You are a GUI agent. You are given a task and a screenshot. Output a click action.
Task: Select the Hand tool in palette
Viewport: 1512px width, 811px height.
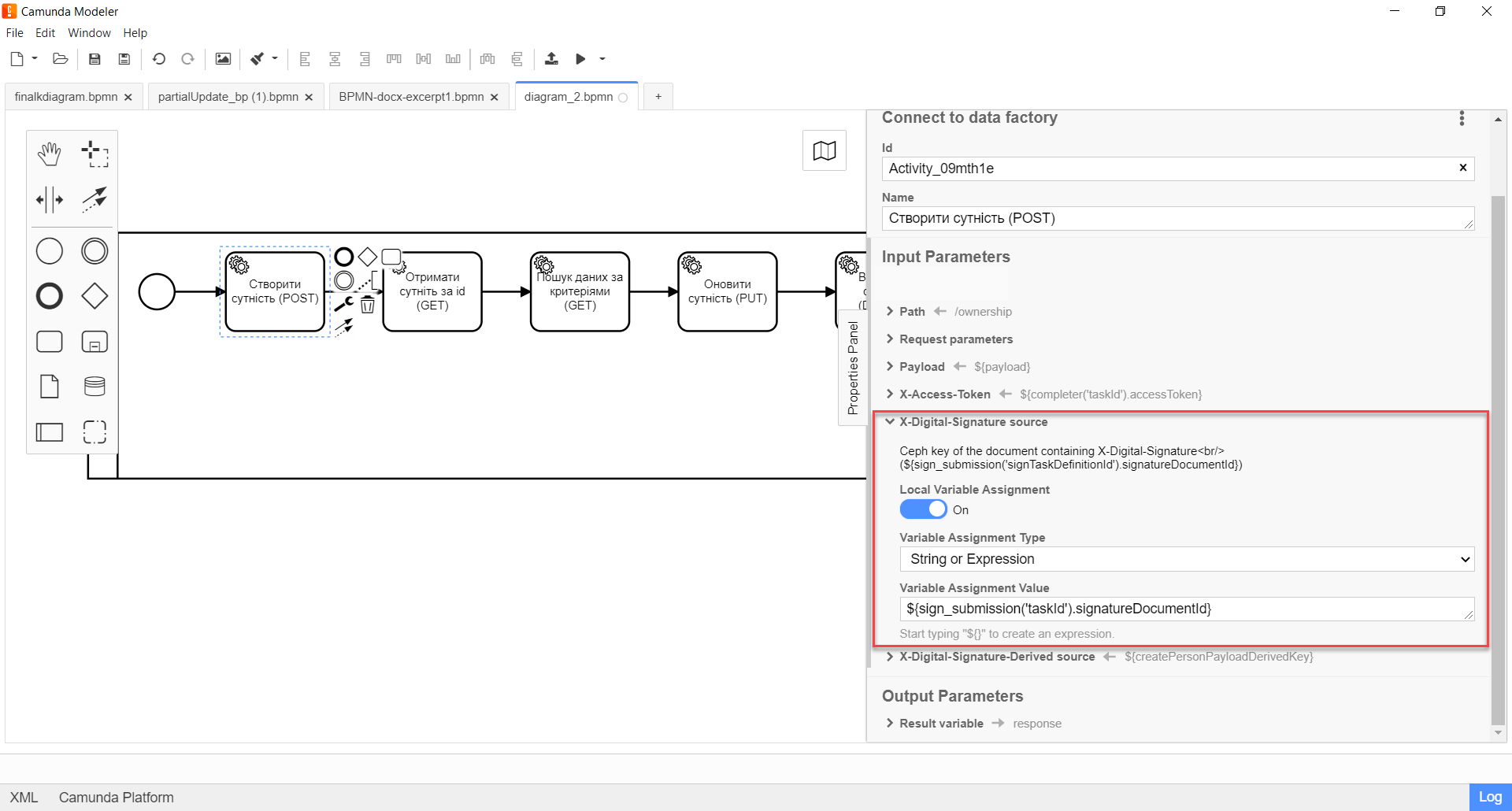pyautogui.click(x=50, y=154)
